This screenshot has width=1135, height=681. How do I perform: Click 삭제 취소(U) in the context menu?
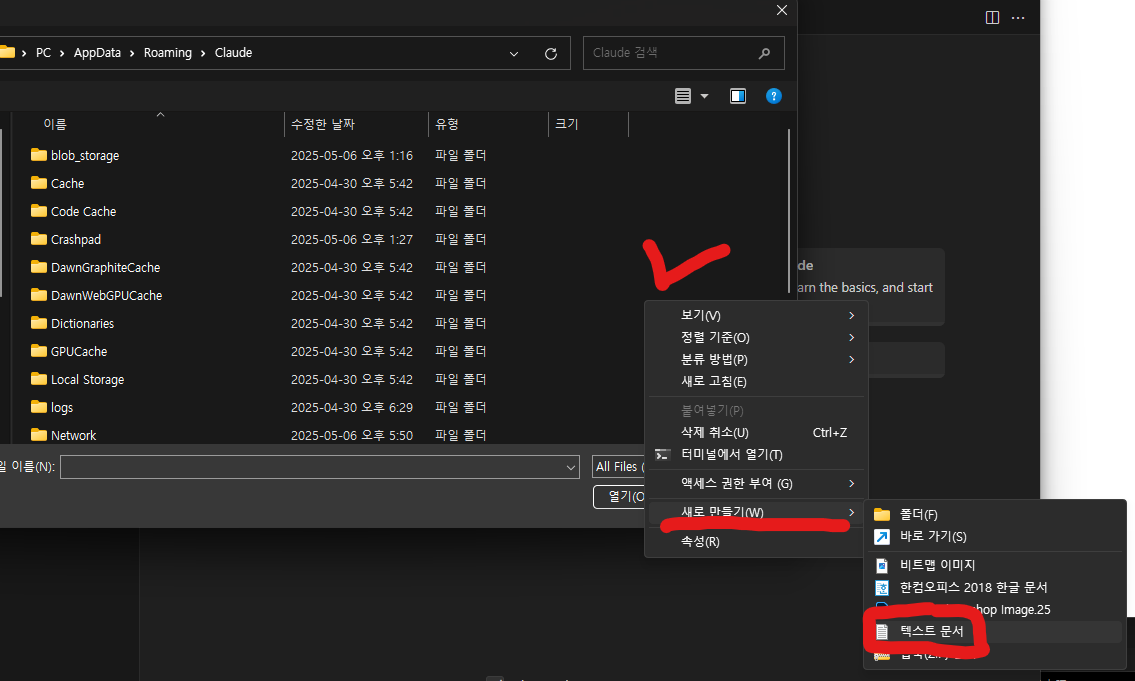point(712,432)
